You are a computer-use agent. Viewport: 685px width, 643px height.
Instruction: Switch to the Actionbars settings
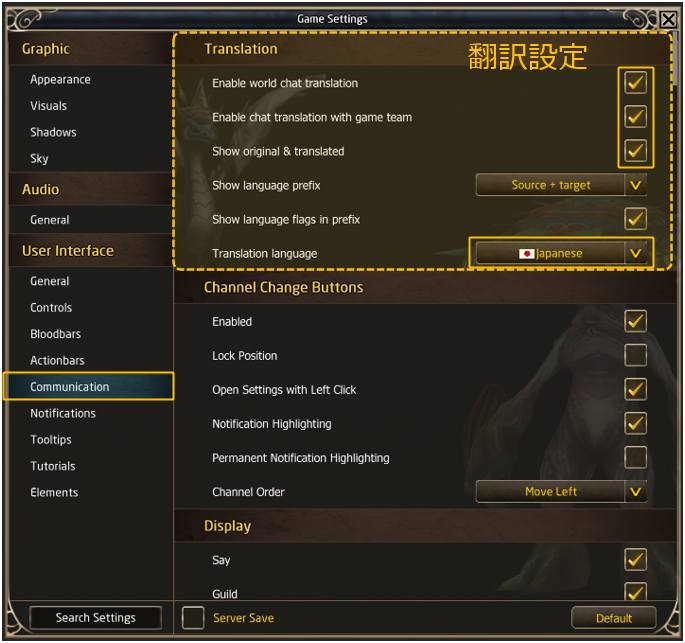57,360
